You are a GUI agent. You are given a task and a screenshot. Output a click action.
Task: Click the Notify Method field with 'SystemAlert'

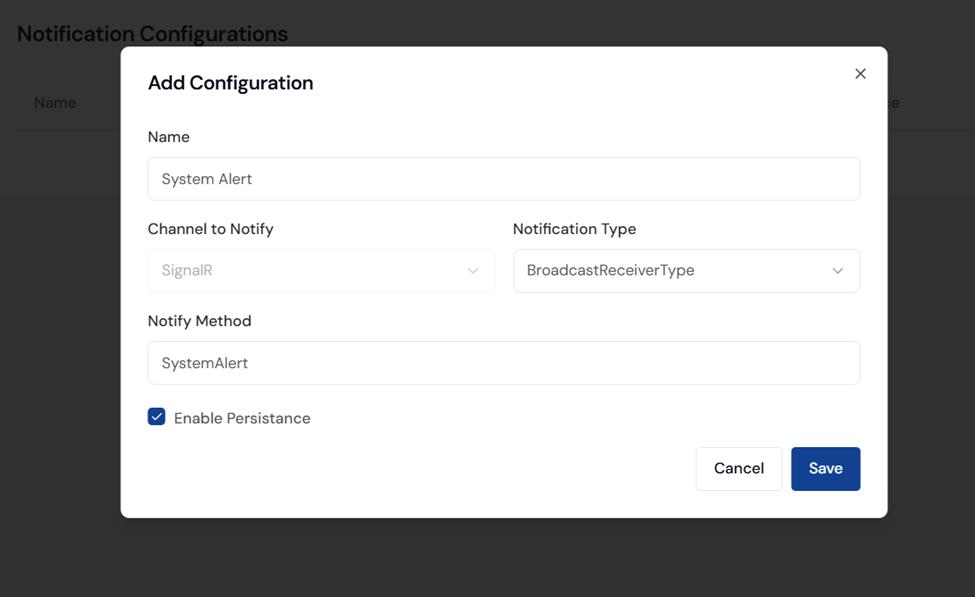tap(503, 363)
